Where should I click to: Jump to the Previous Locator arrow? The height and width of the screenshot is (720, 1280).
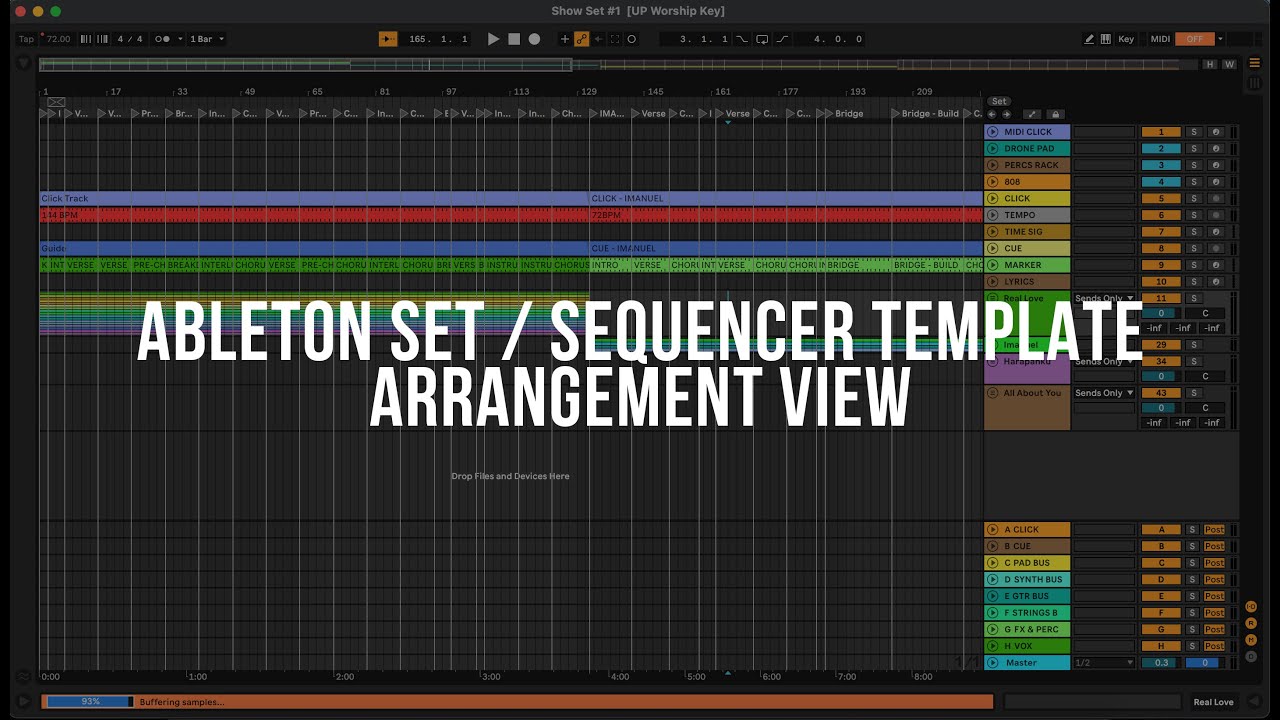[992, 114]
